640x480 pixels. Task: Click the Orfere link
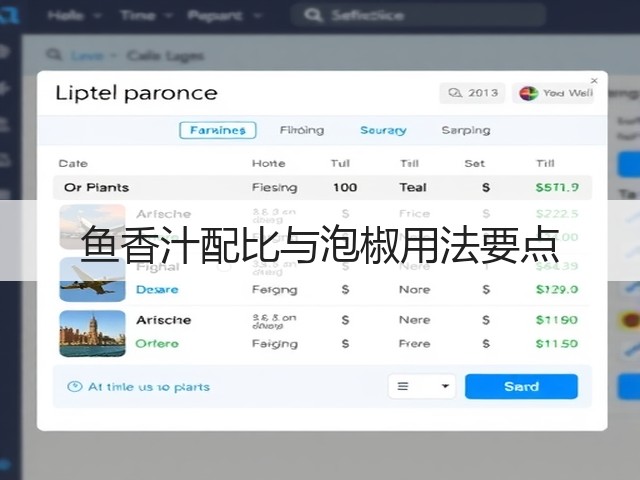click(157, 344)
